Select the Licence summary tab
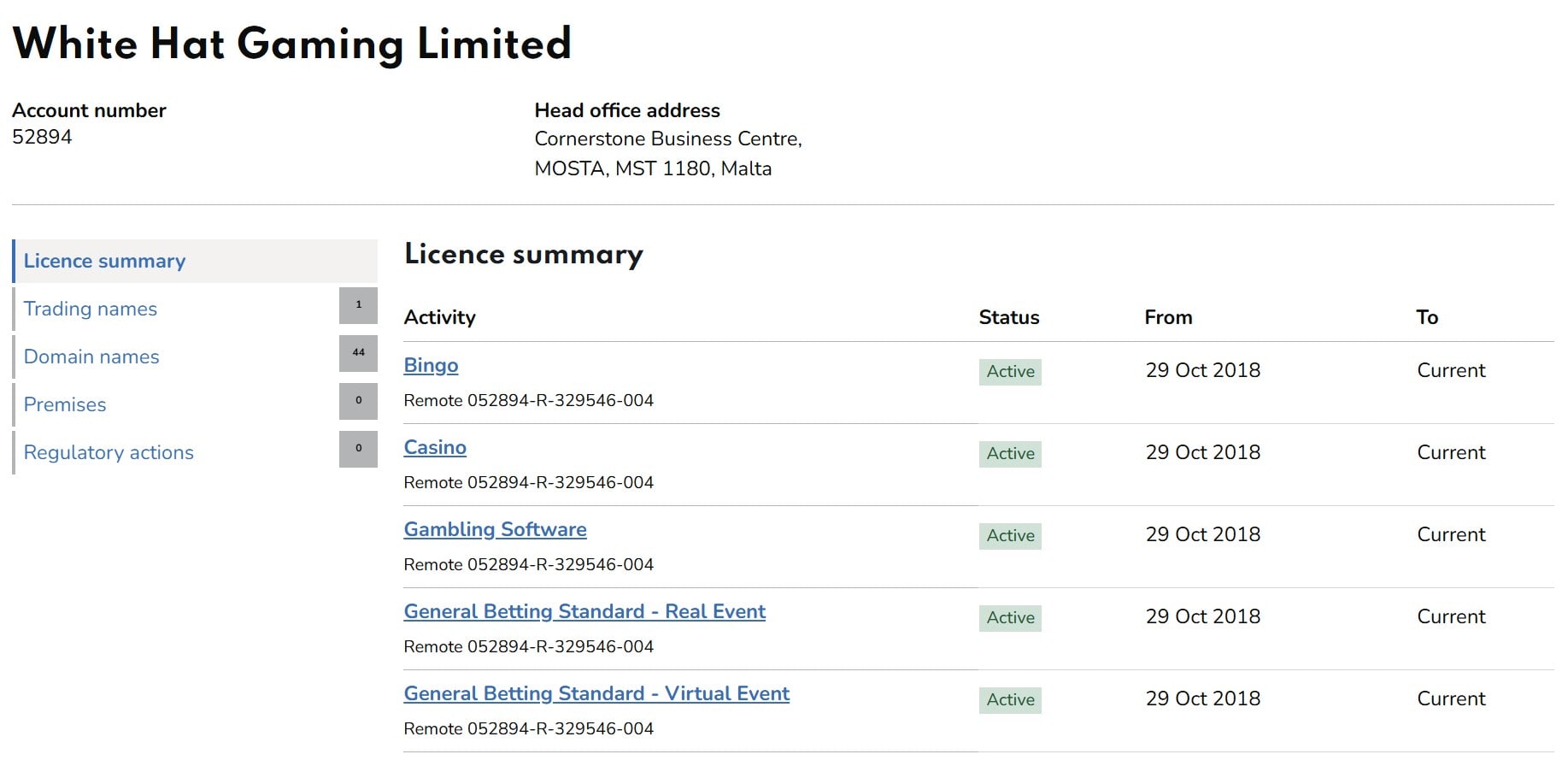1568x766 pixels. (104, 262)
